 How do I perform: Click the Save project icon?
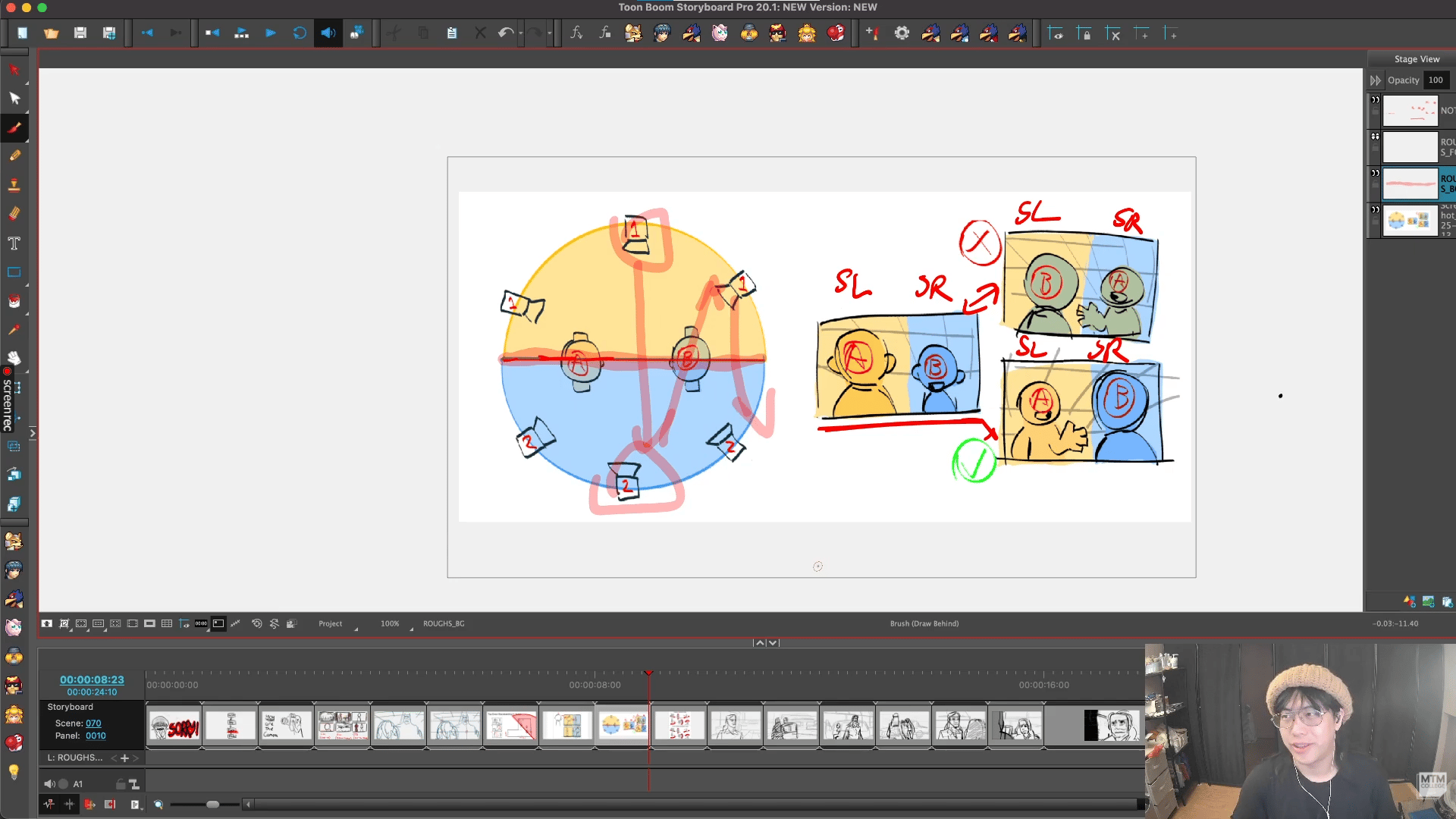(x=80, y=33)
